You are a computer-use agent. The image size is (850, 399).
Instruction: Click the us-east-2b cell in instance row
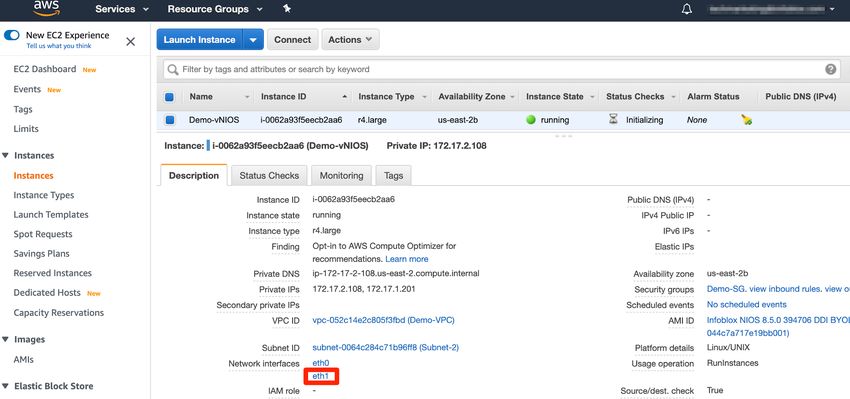[x=458, y=120]
